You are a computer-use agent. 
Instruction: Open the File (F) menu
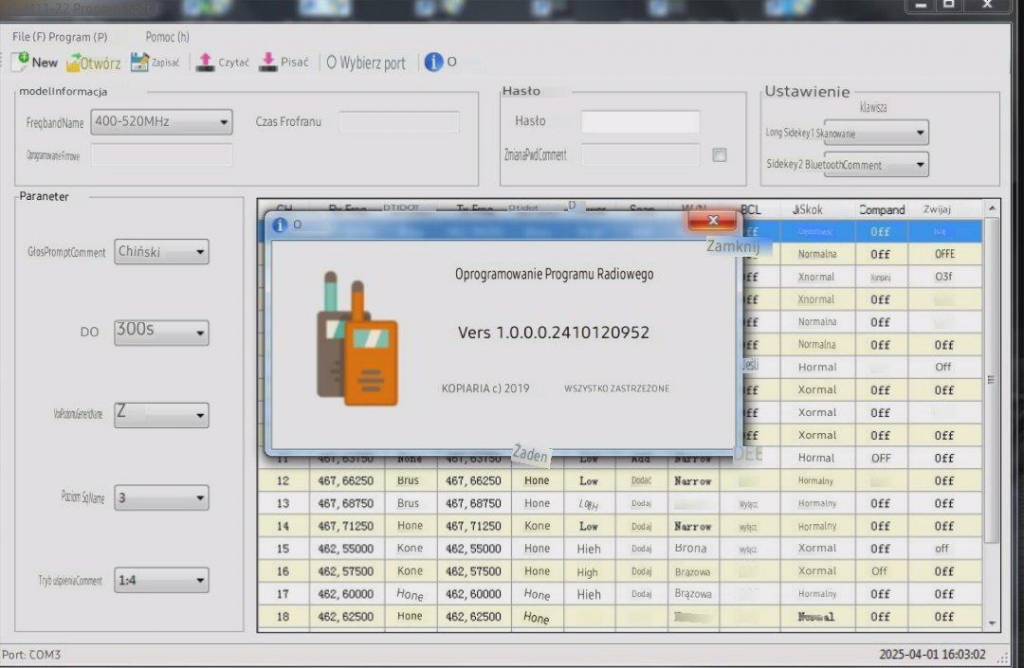(x=28, y=37)
